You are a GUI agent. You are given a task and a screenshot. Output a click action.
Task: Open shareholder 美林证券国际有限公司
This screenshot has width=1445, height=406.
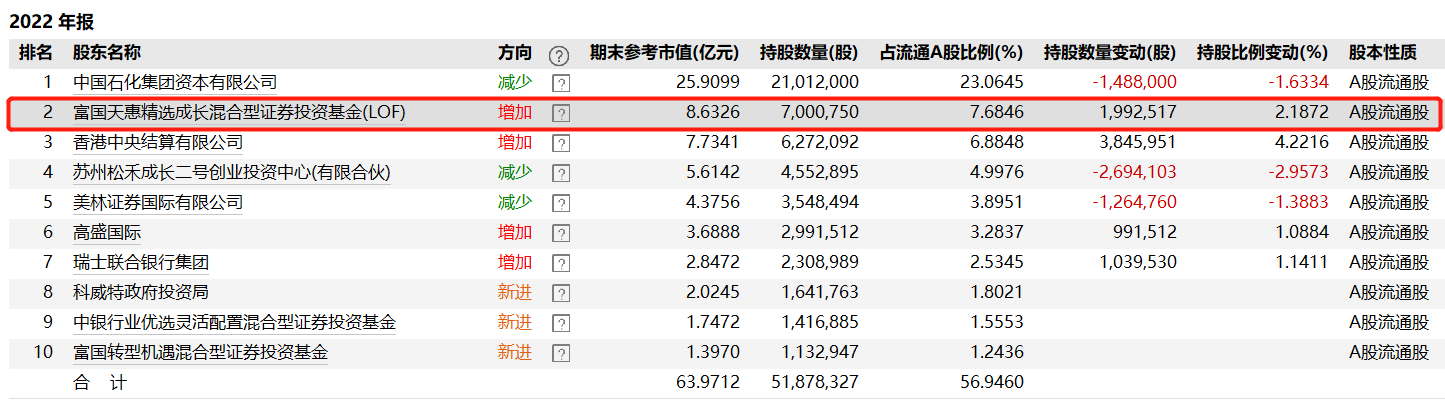pyautogui.click(x=158, y=202)
